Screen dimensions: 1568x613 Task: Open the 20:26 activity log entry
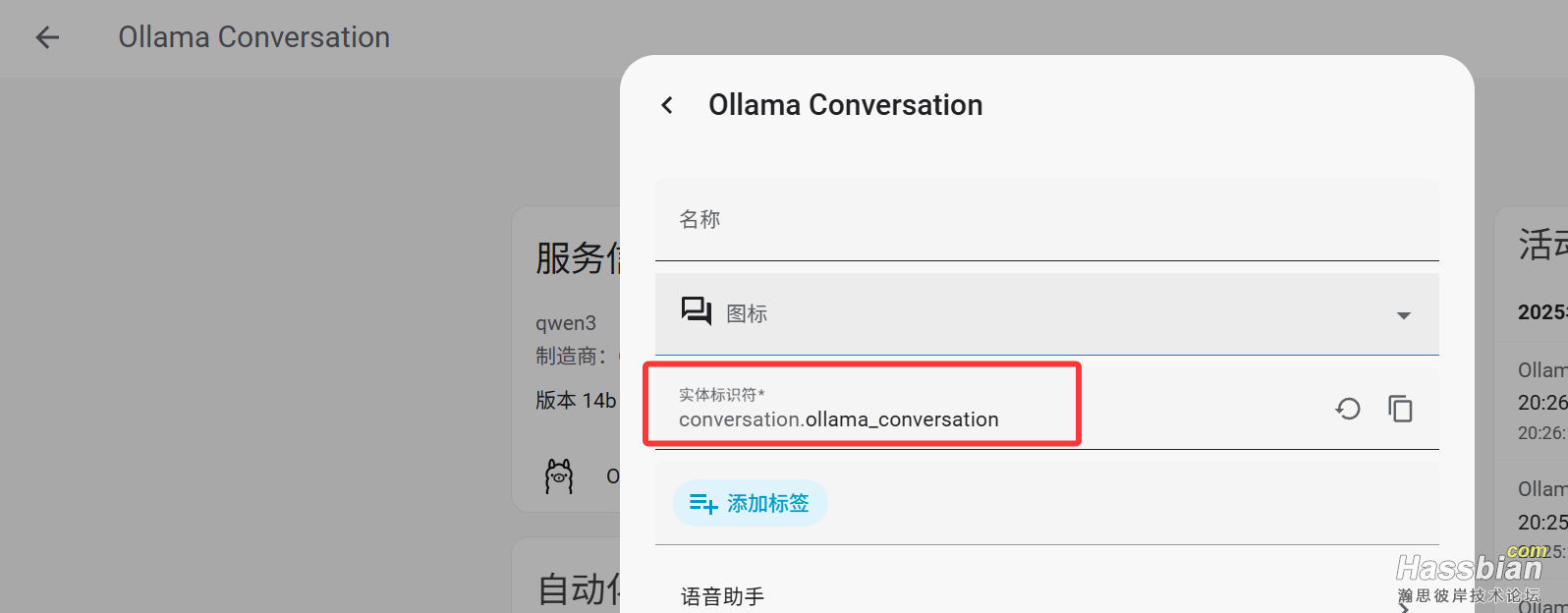point(1541,403)
